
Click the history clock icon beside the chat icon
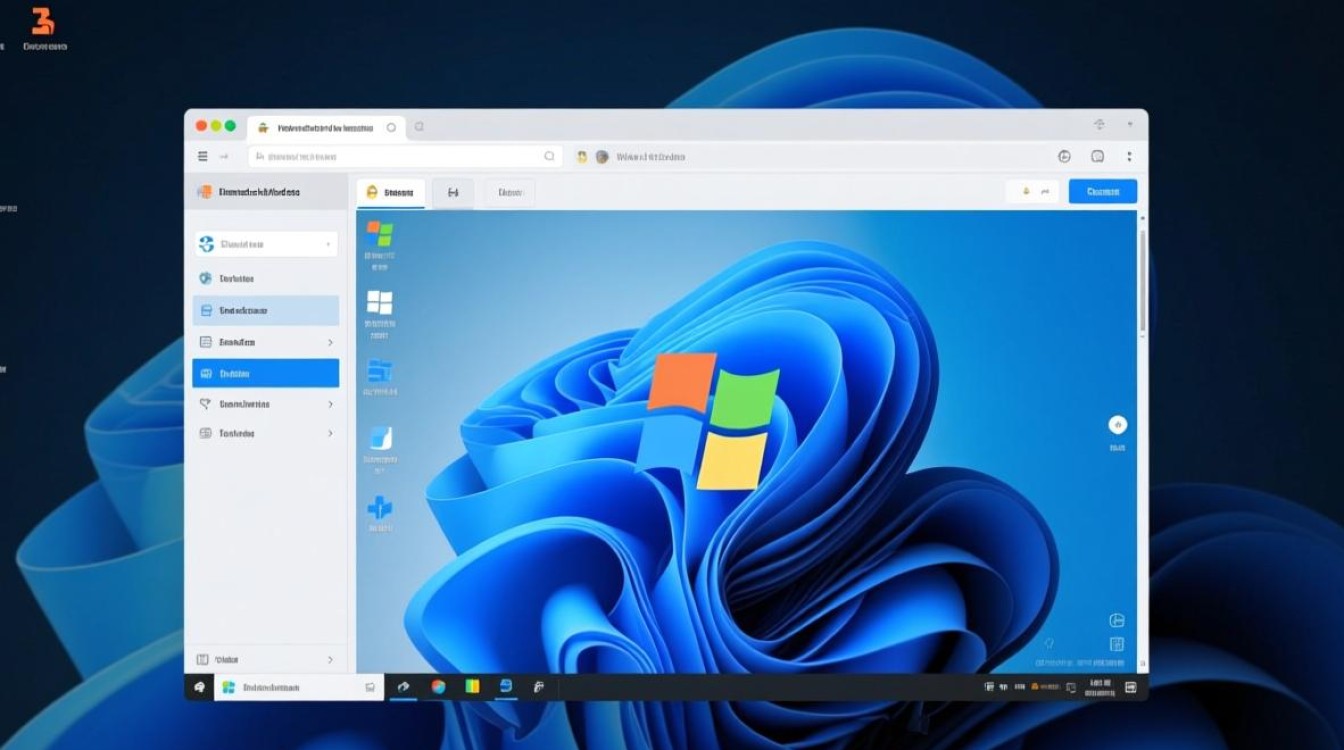tap(1065, 156)
